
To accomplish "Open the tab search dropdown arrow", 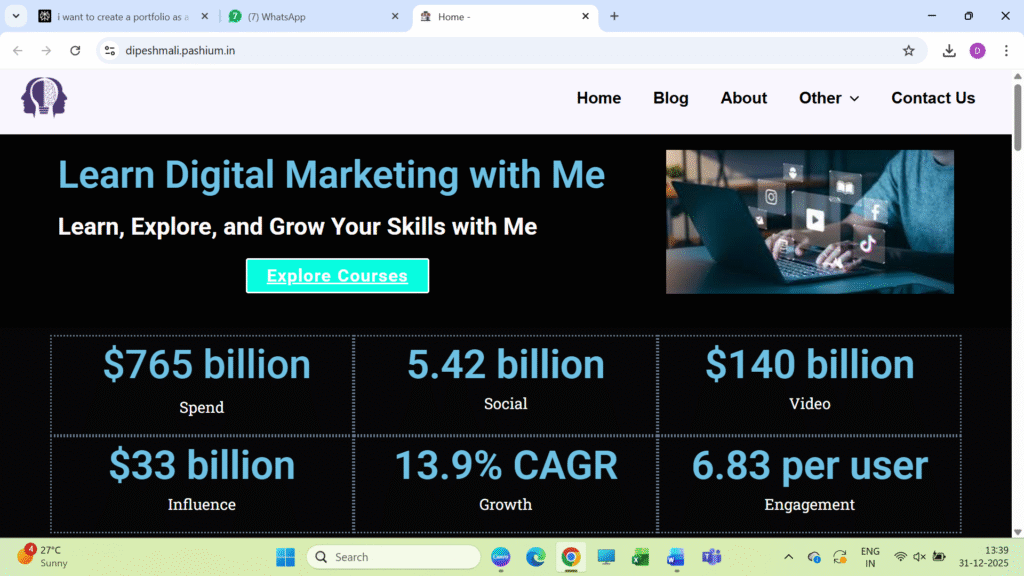I will (16, 16).
